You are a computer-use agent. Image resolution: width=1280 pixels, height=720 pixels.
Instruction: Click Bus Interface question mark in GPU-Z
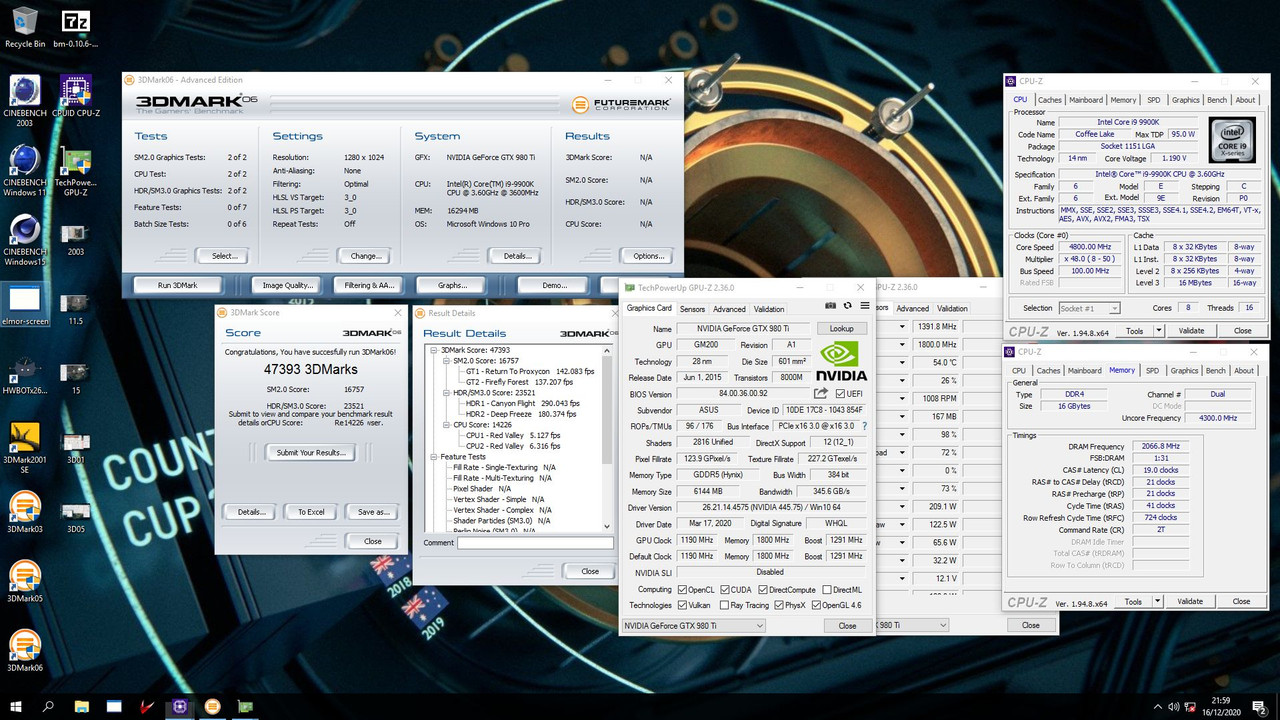click(x=864, y=426)
